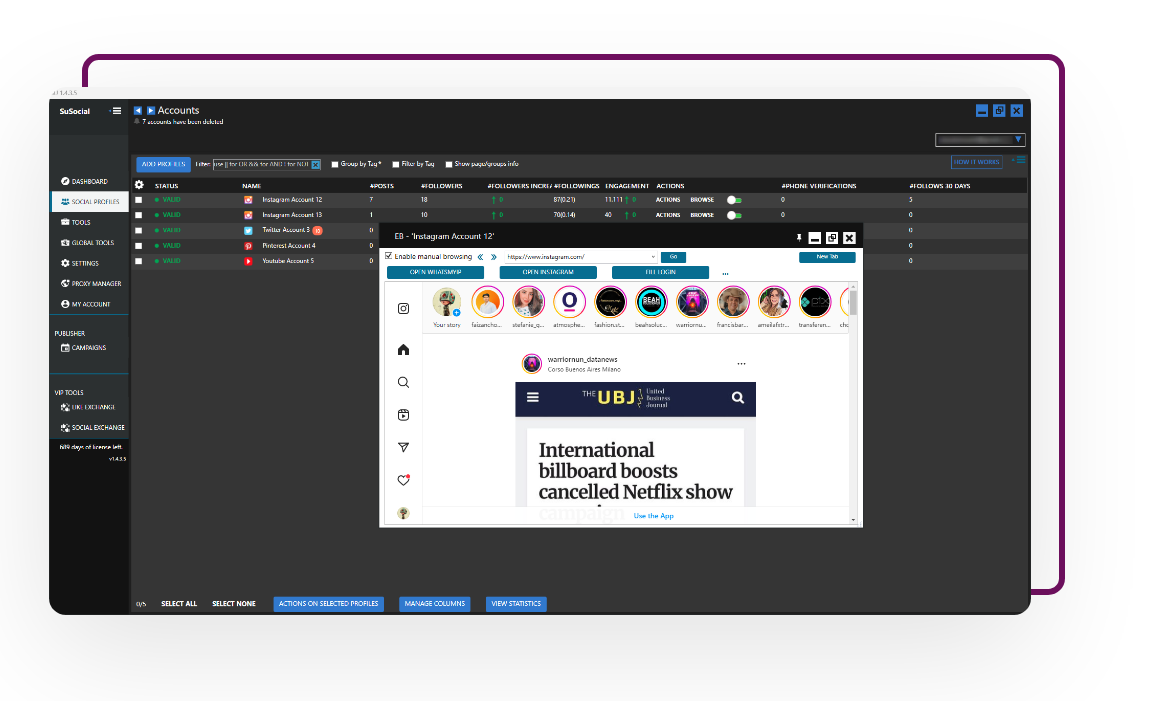Select the Instagram Home icon in sidebar
Screen dimensions: 1158x701
coord(403,349)
